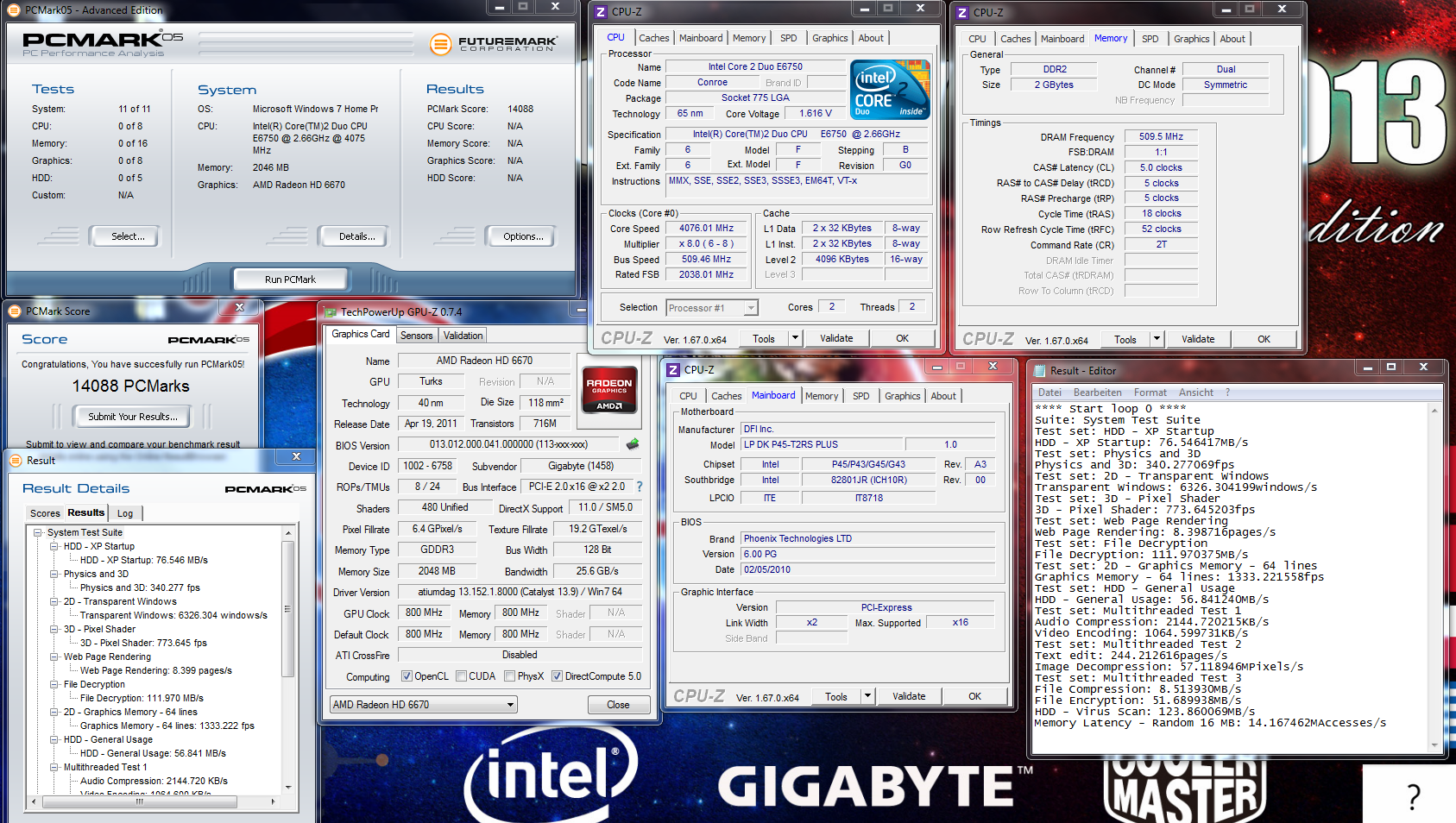
Task: Click the Close button in GPU-Z
Action: pos(618,705)
